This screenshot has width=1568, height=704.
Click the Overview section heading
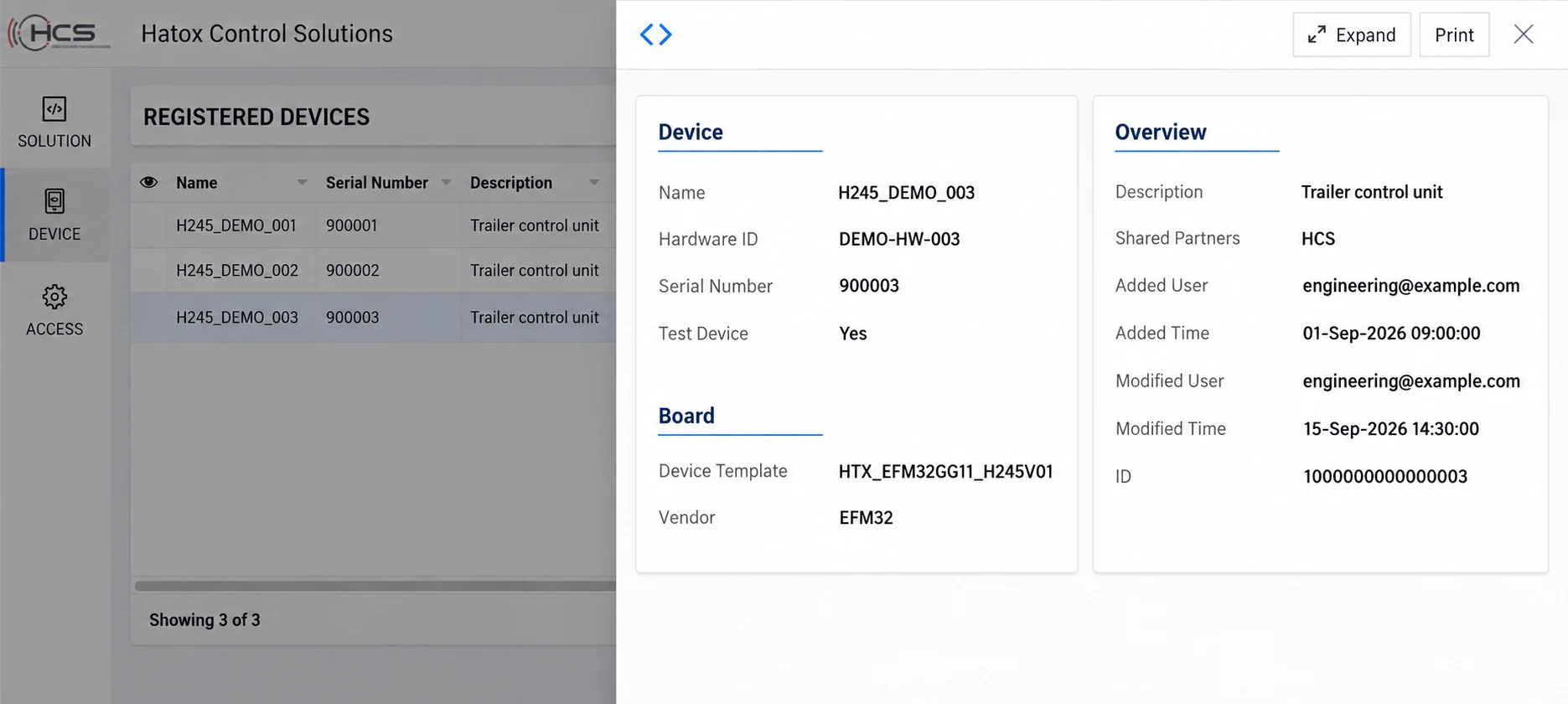click(x=1161, y=132)
